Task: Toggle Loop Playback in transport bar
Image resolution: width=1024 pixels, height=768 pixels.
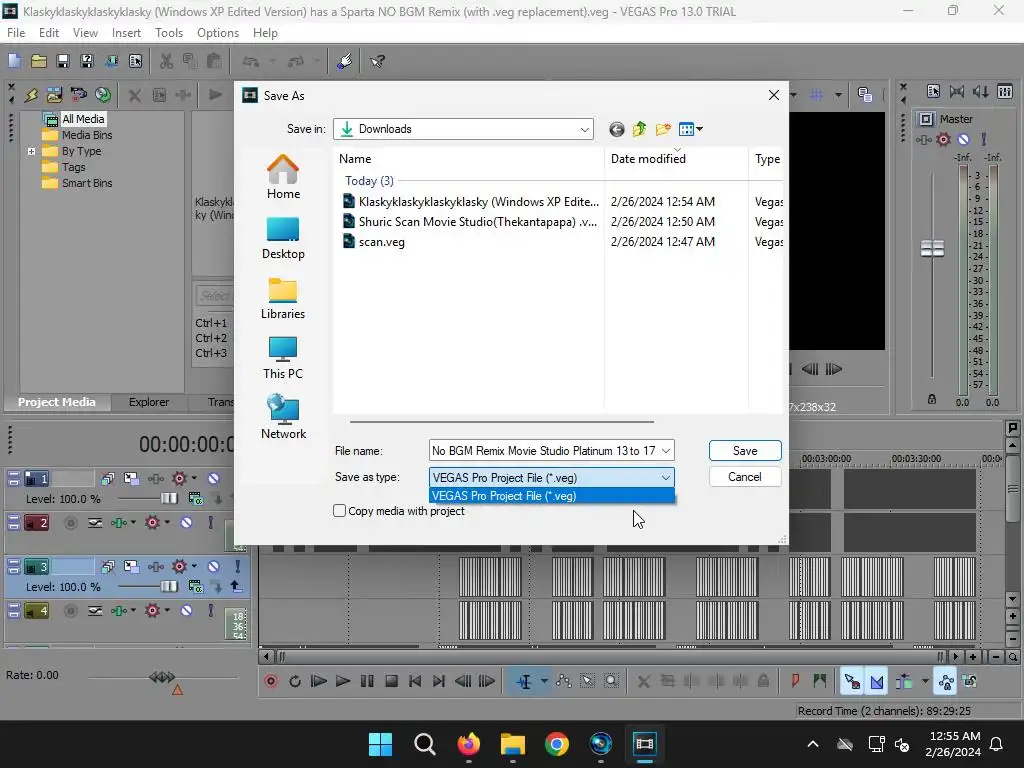Action: pos(295,681)
